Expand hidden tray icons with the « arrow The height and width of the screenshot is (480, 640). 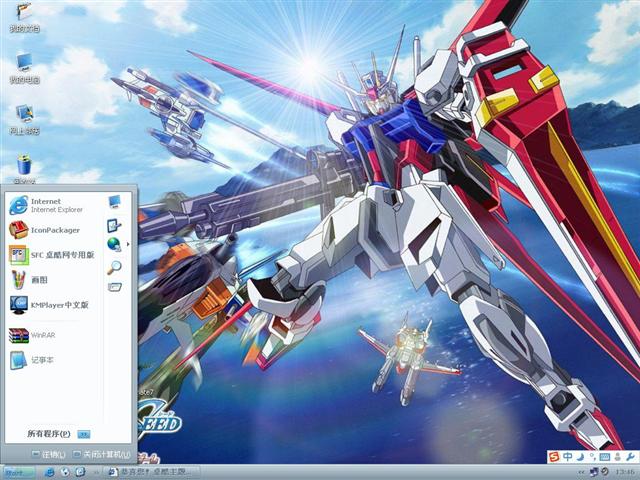[x=581, y=473]
